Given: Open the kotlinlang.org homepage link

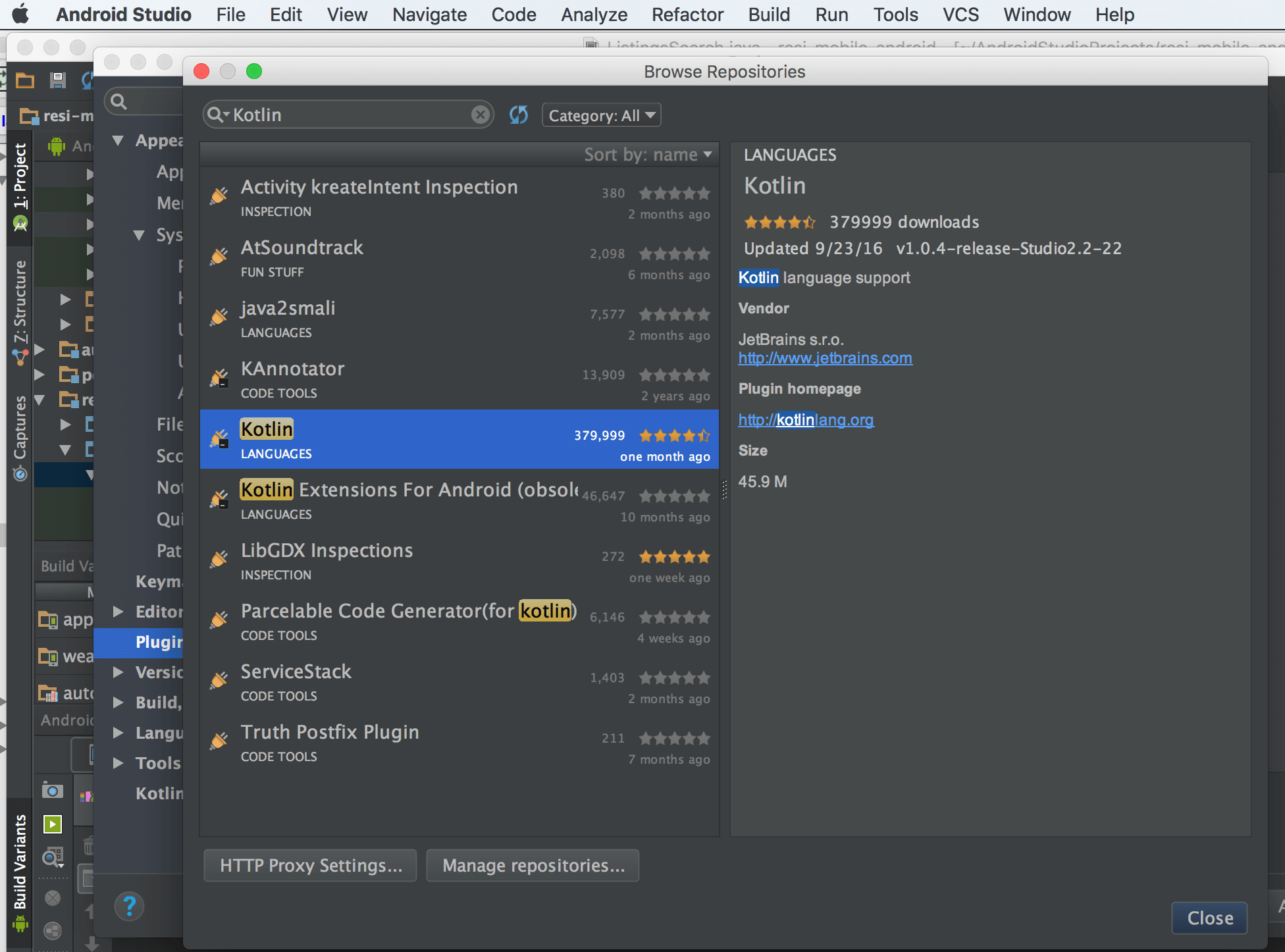Looking at the screenshot, I should pyautogui.click(x=806, y=420).
